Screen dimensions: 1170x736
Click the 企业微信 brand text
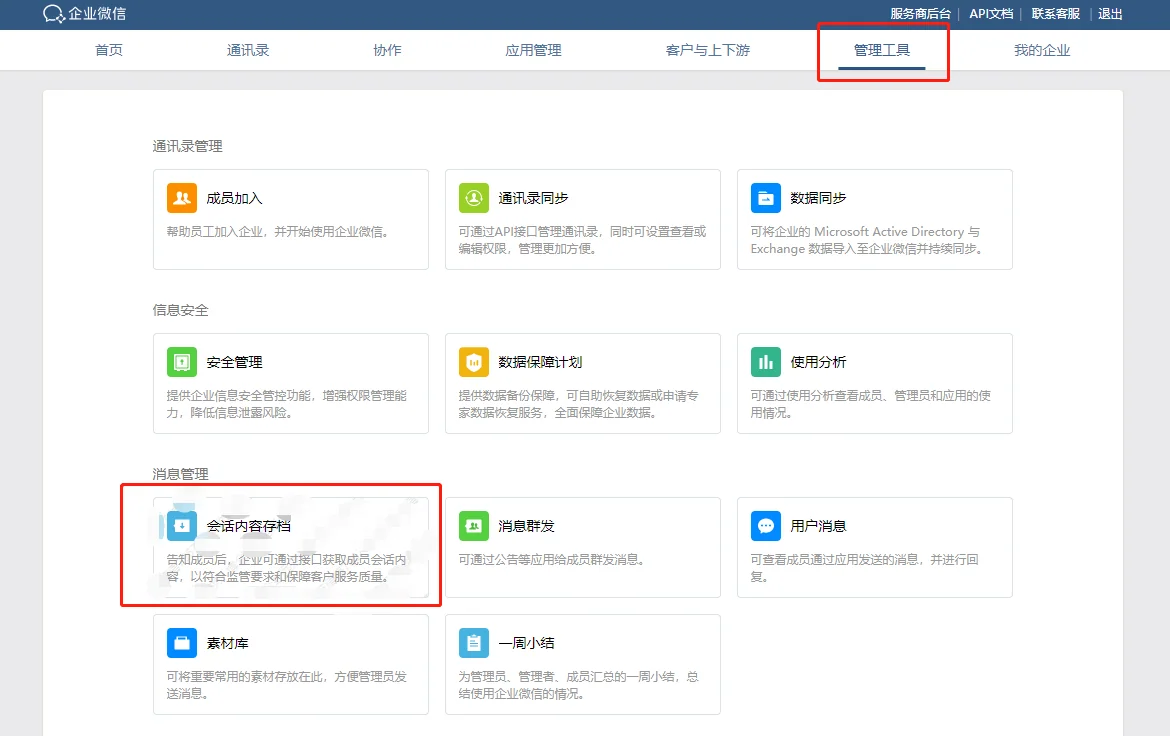pos(97,13)
